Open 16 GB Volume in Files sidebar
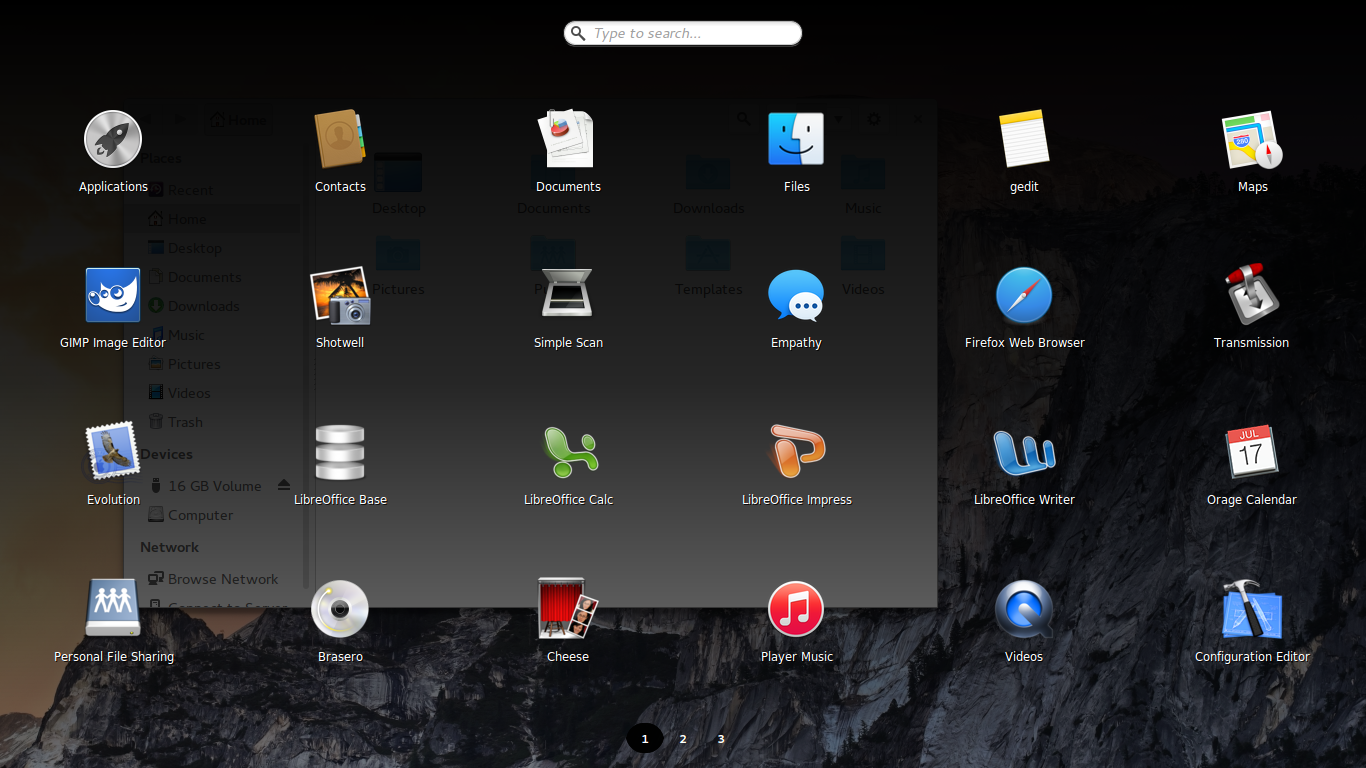The height and width of the screenshot is (768, 1366). pos(214,486)
